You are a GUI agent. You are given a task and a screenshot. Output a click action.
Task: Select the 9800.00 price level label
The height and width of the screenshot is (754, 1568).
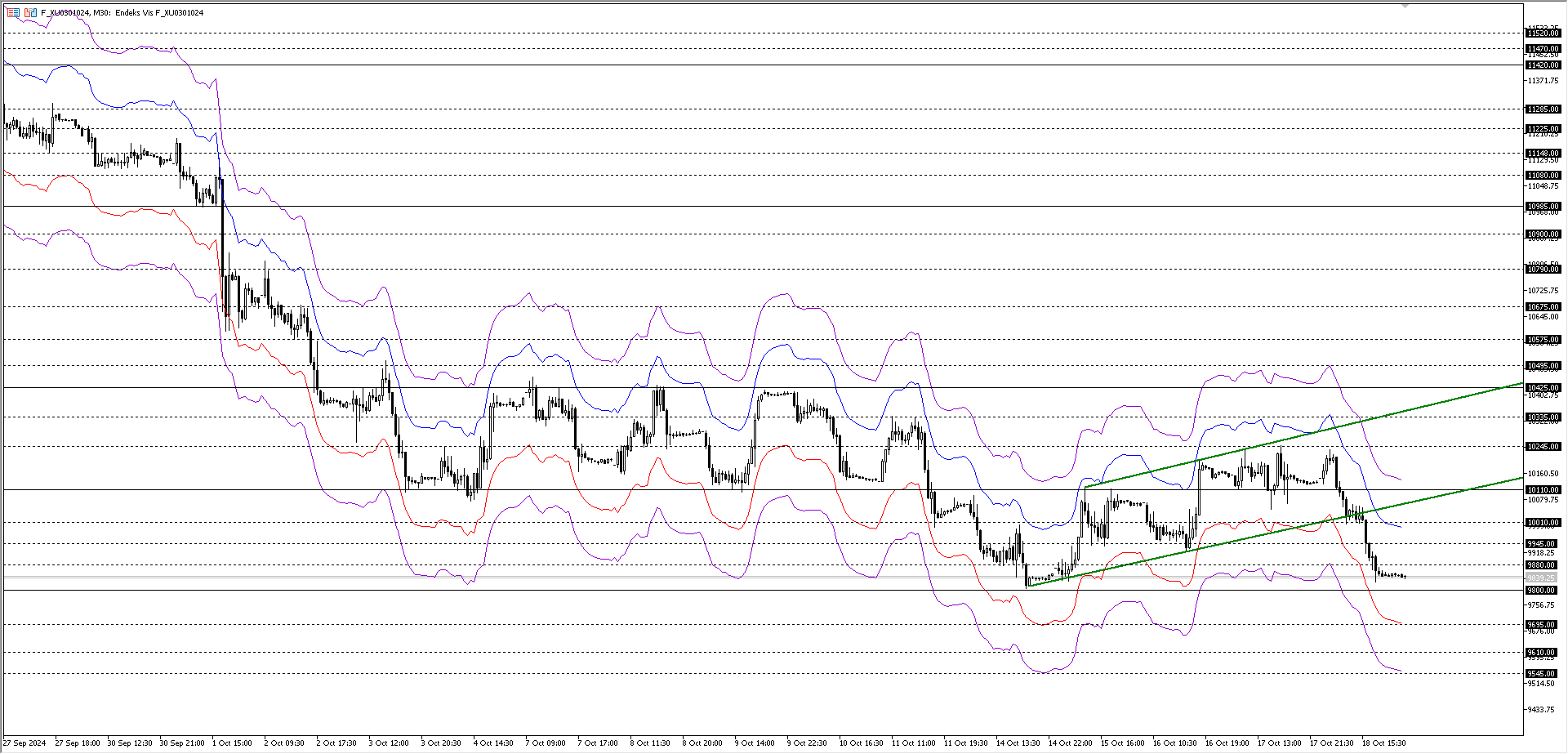(x=1541, y=590)
